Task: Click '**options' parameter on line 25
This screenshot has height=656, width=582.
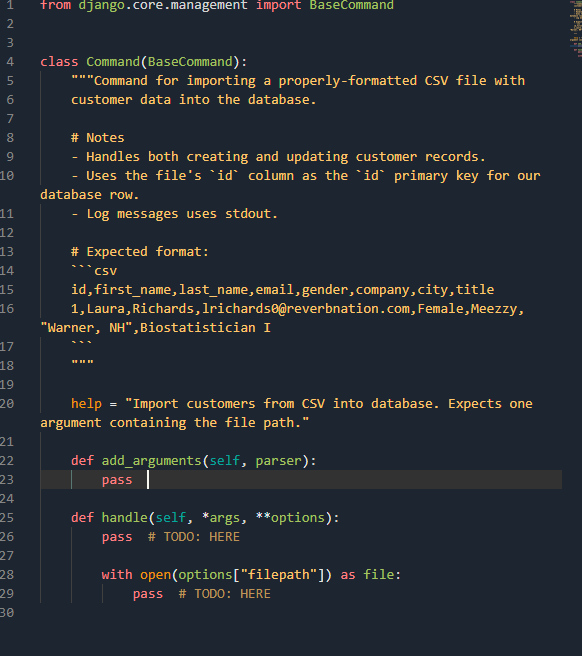Action: point(290,518)
